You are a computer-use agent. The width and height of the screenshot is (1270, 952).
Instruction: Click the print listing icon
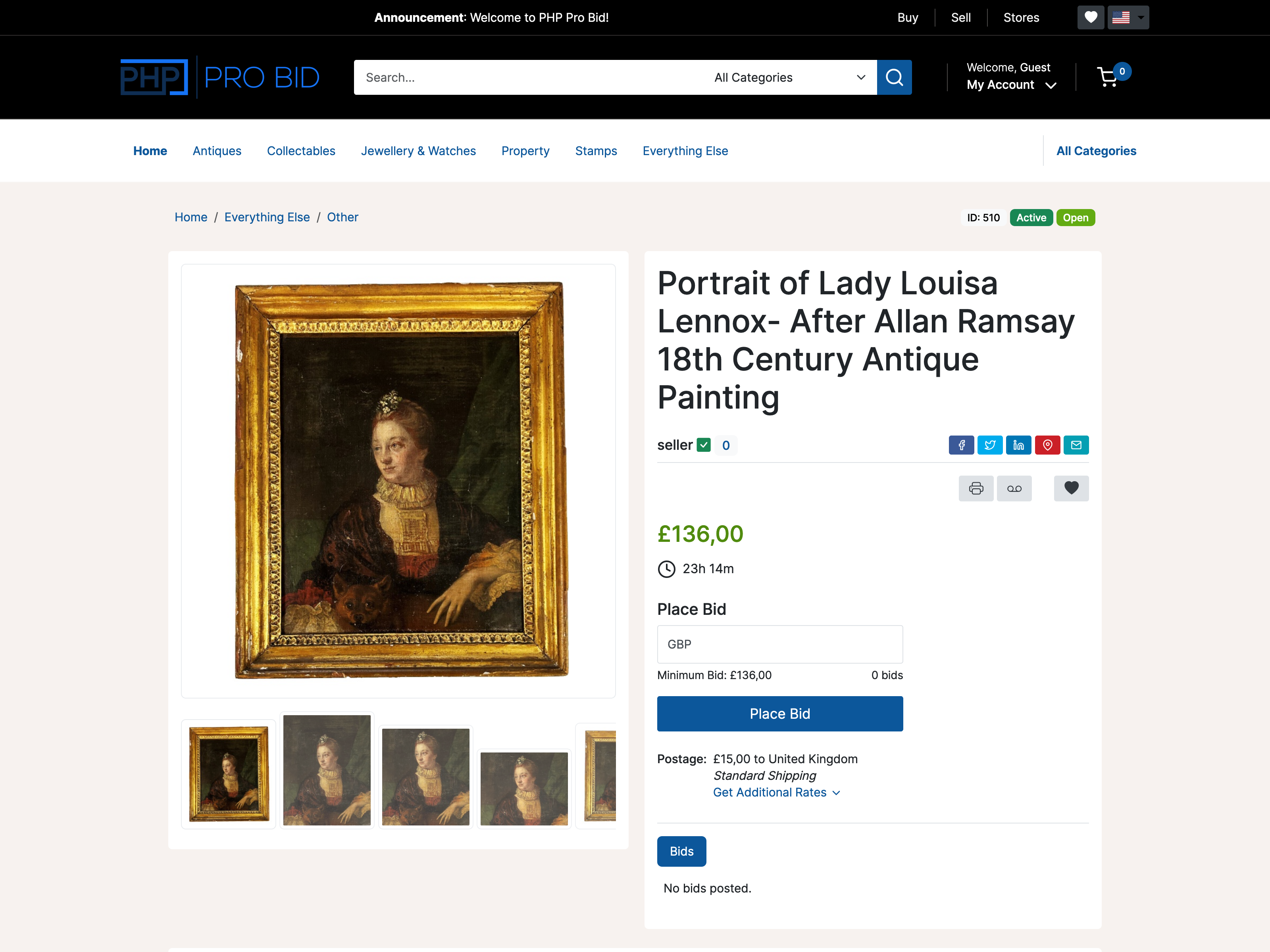point(976,488)
